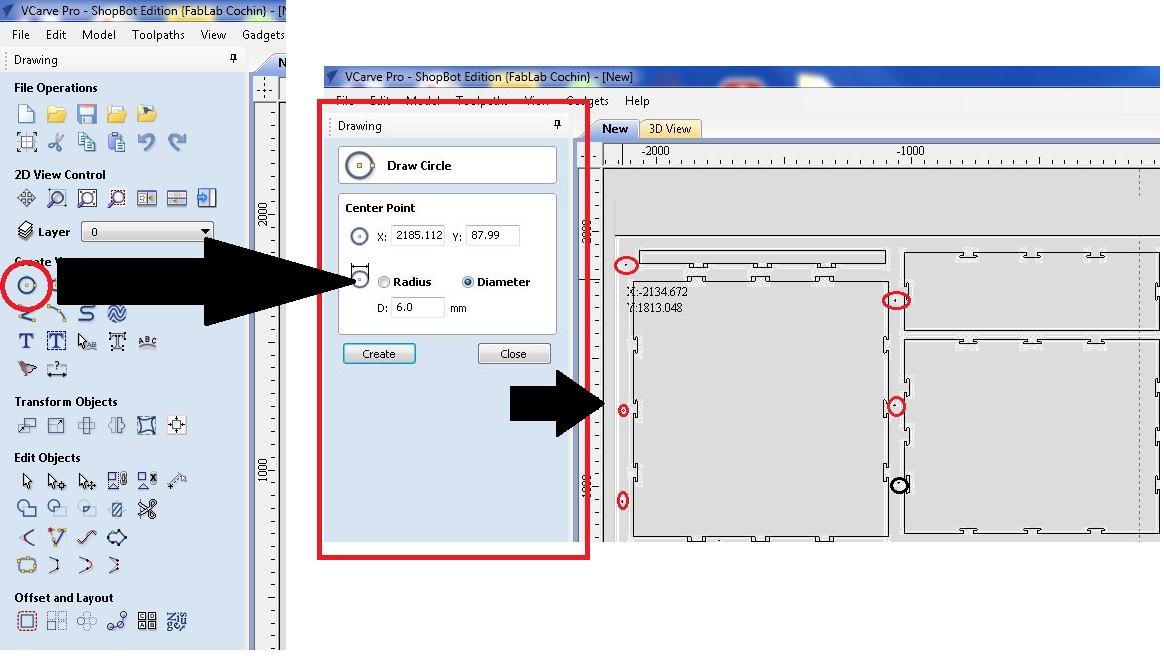Click the Undo arrow icon
This screenshot has height=656, width=1164.
coord(146,142)
